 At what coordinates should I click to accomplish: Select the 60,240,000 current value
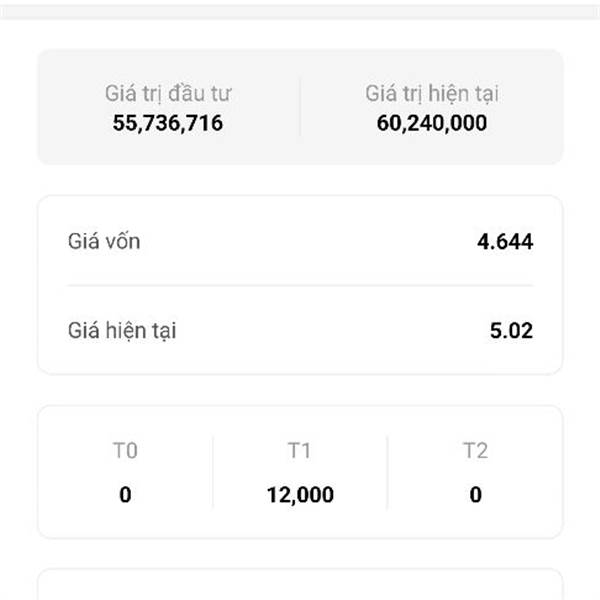pyautogui.click(x=432, y=123)
